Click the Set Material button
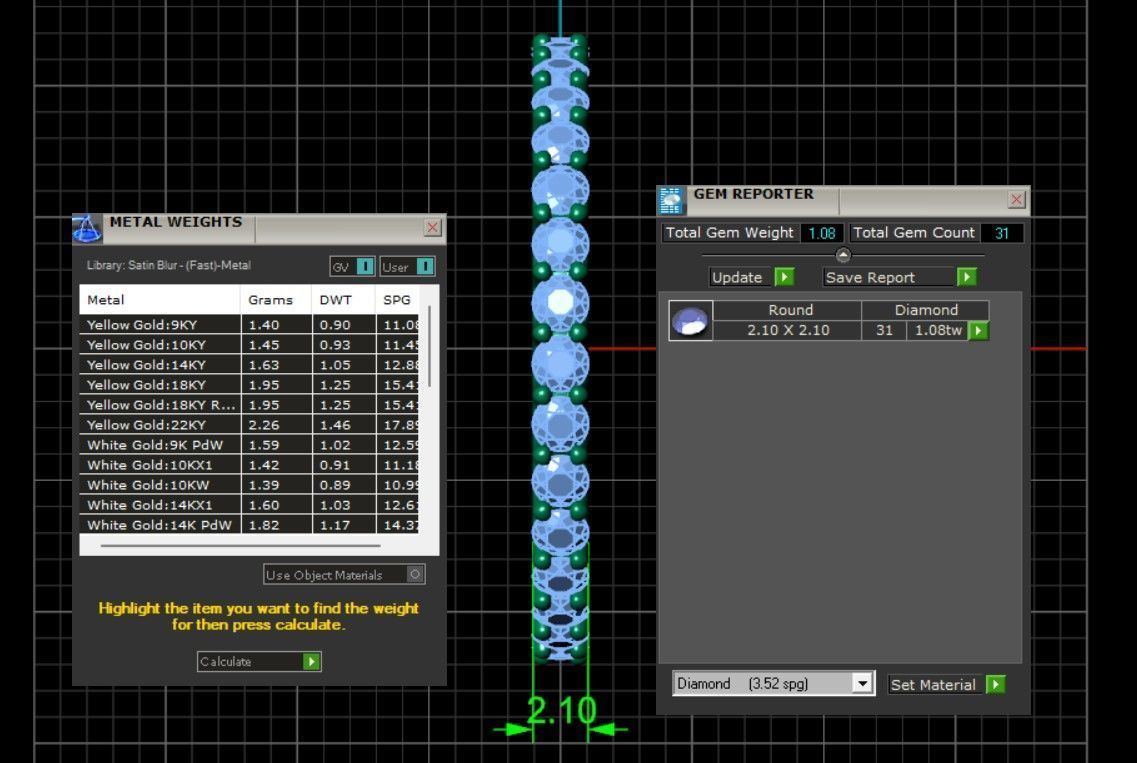Screen dimensions: 1137x763 (947, 684)
